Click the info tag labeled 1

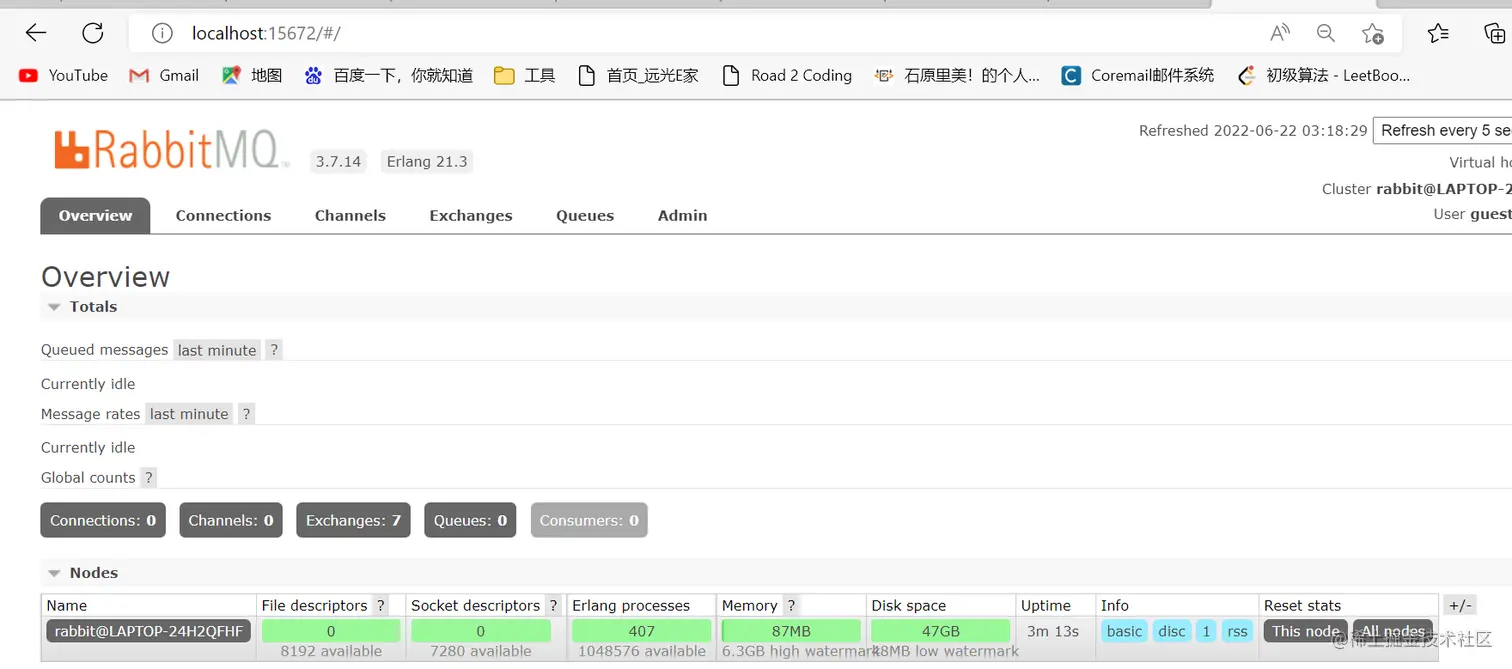coord(1206,631)
